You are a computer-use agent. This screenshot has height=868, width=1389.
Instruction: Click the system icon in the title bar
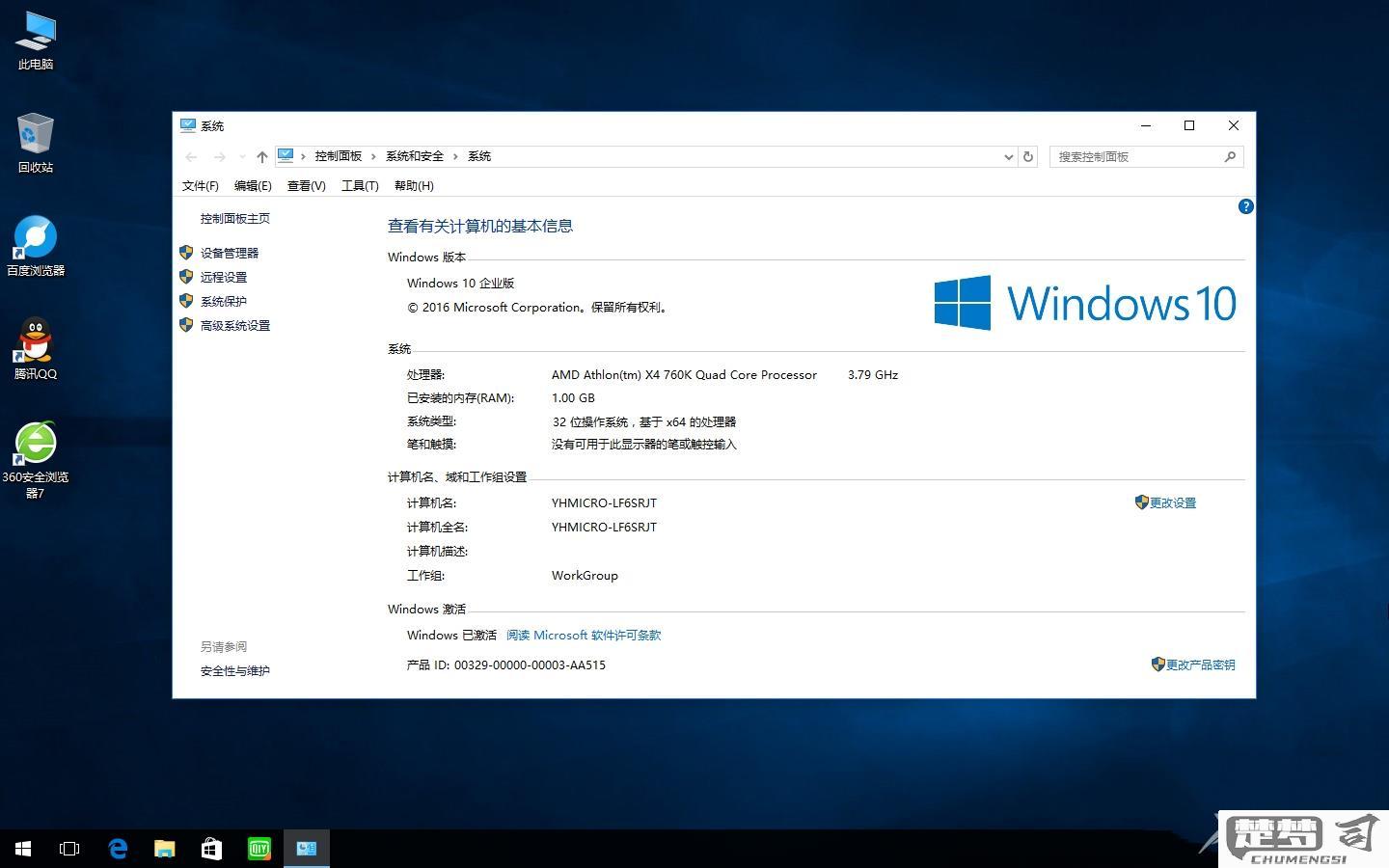(x=188, y=125)
